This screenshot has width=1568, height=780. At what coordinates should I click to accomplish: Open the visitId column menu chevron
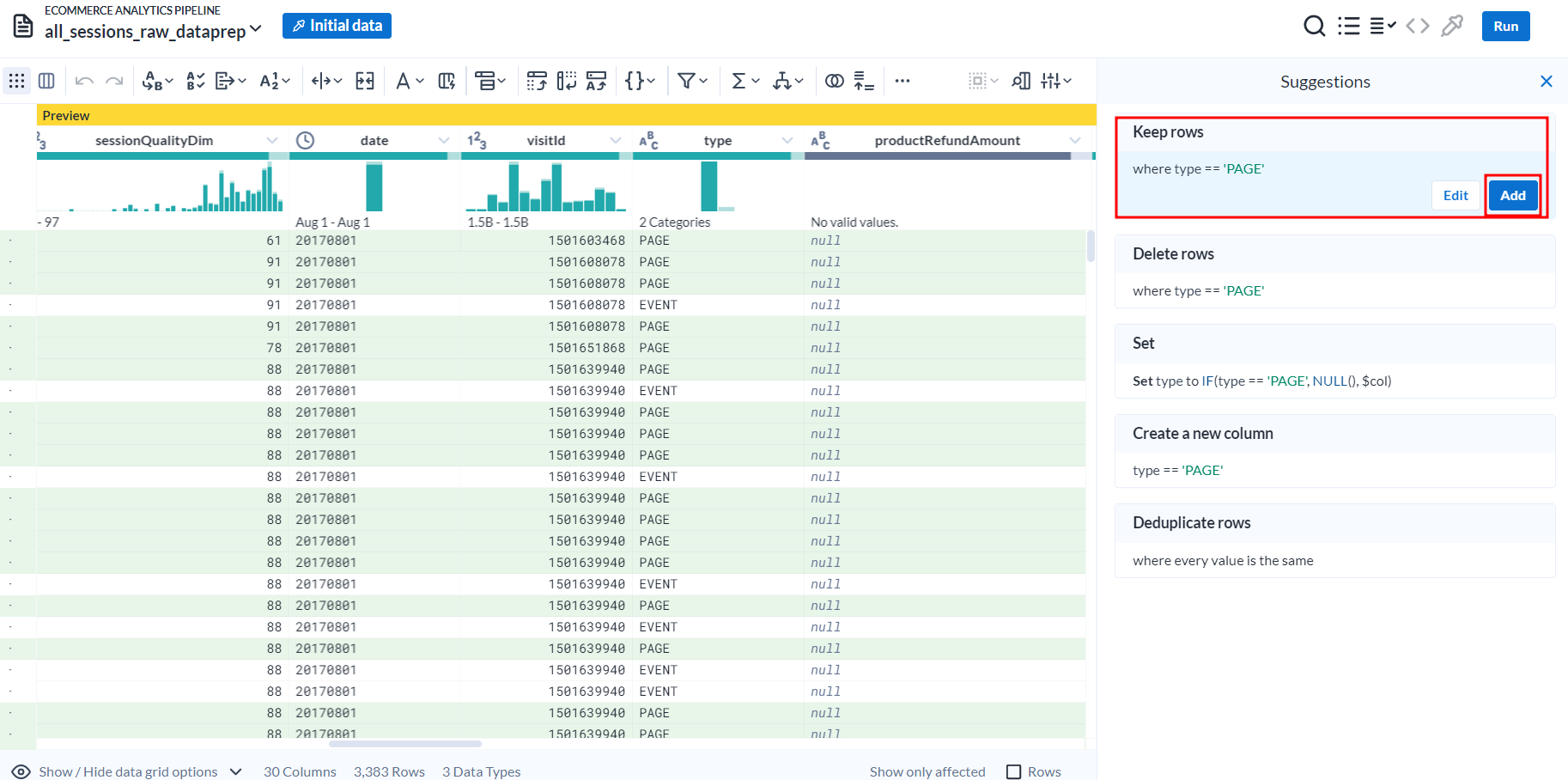tap(616, 140)
